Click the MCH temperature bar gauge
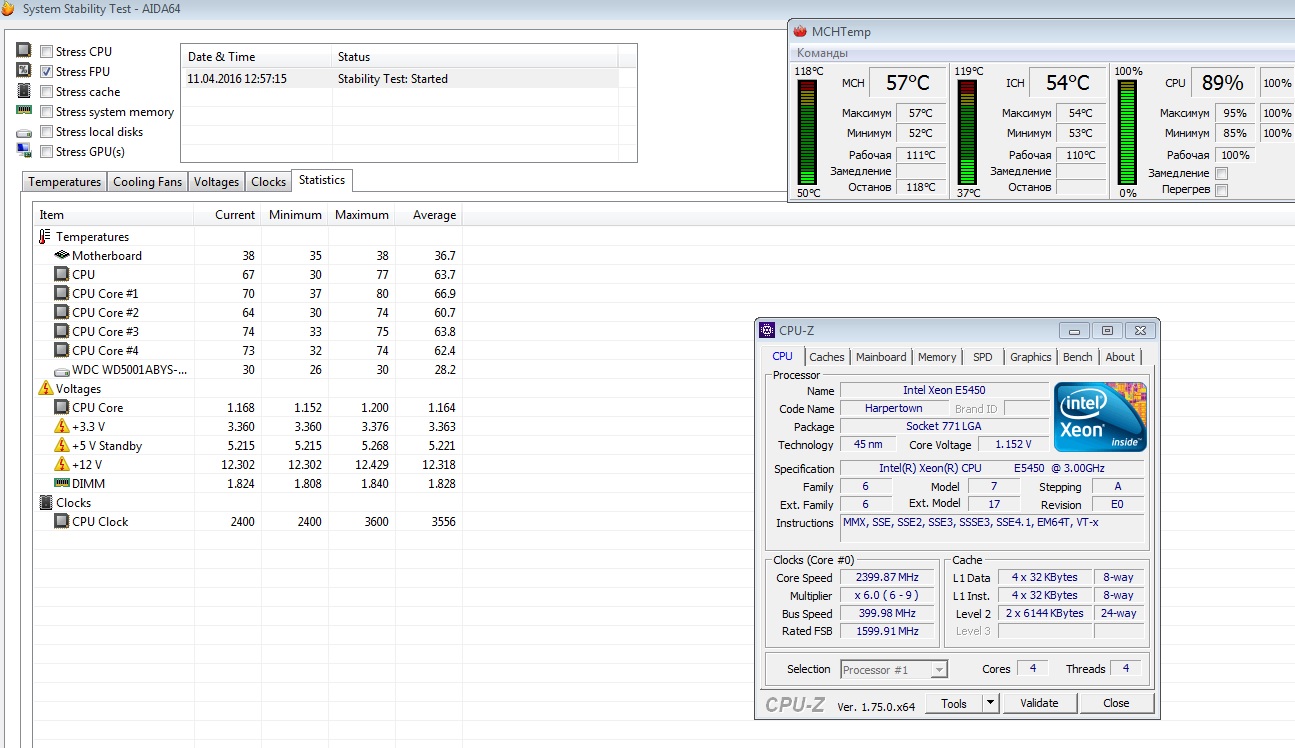This screenshot has height=748, width=1295. point(808,132)
